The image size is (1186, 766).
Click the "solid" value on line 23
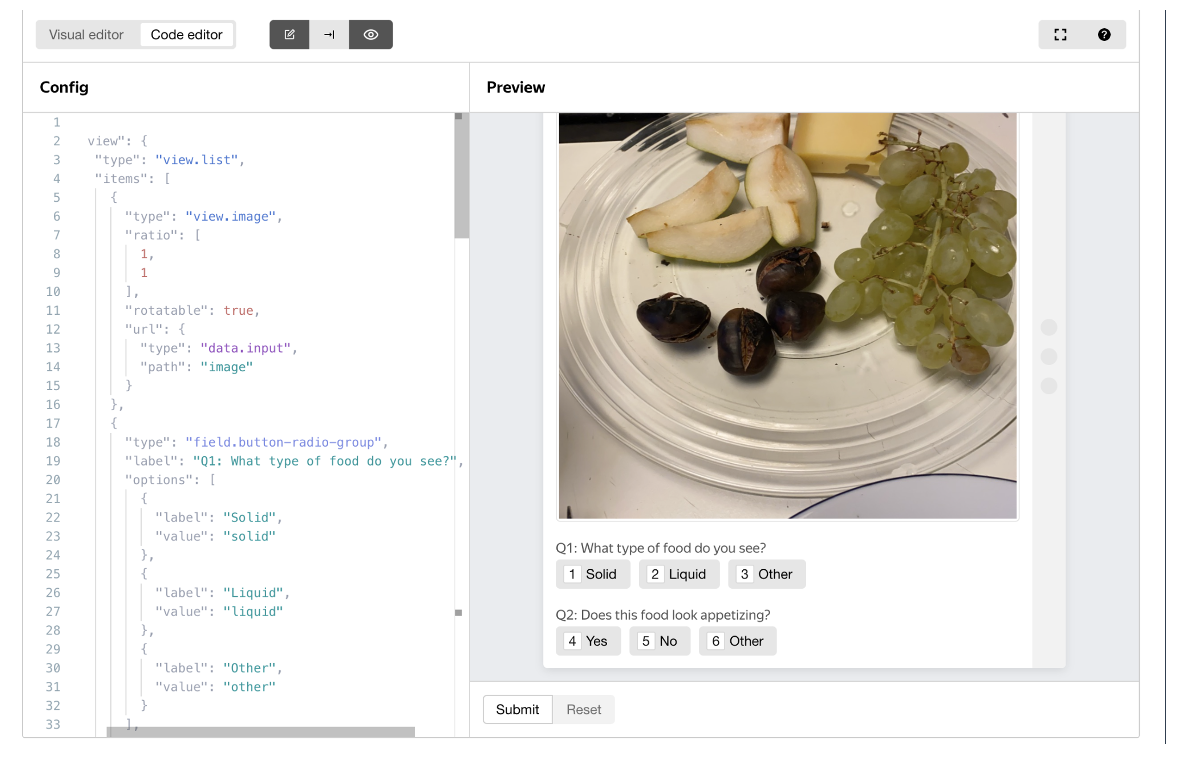250,536
